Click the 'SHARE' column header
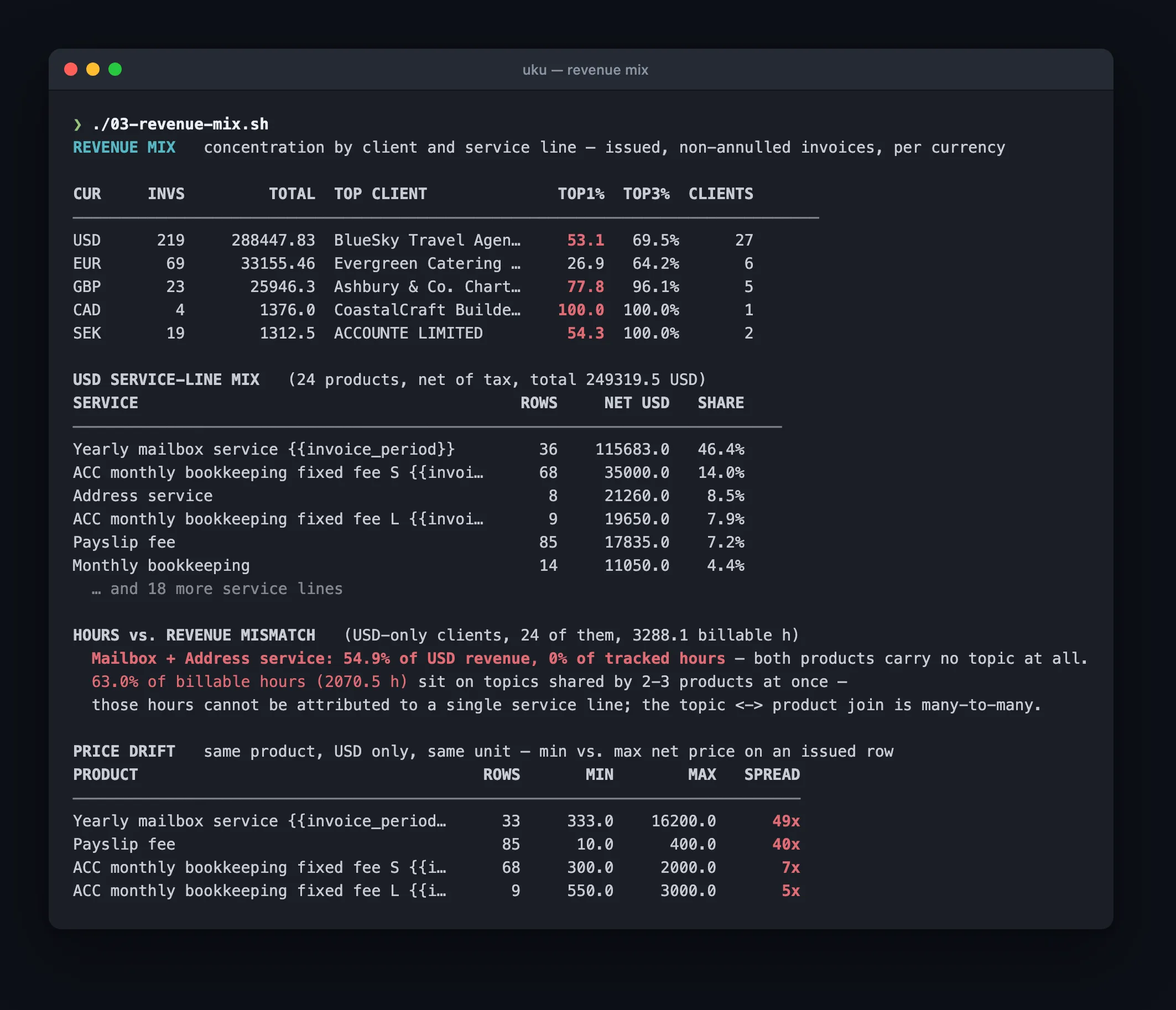This screenshot has height=1010, width=1176. (721, 403)
